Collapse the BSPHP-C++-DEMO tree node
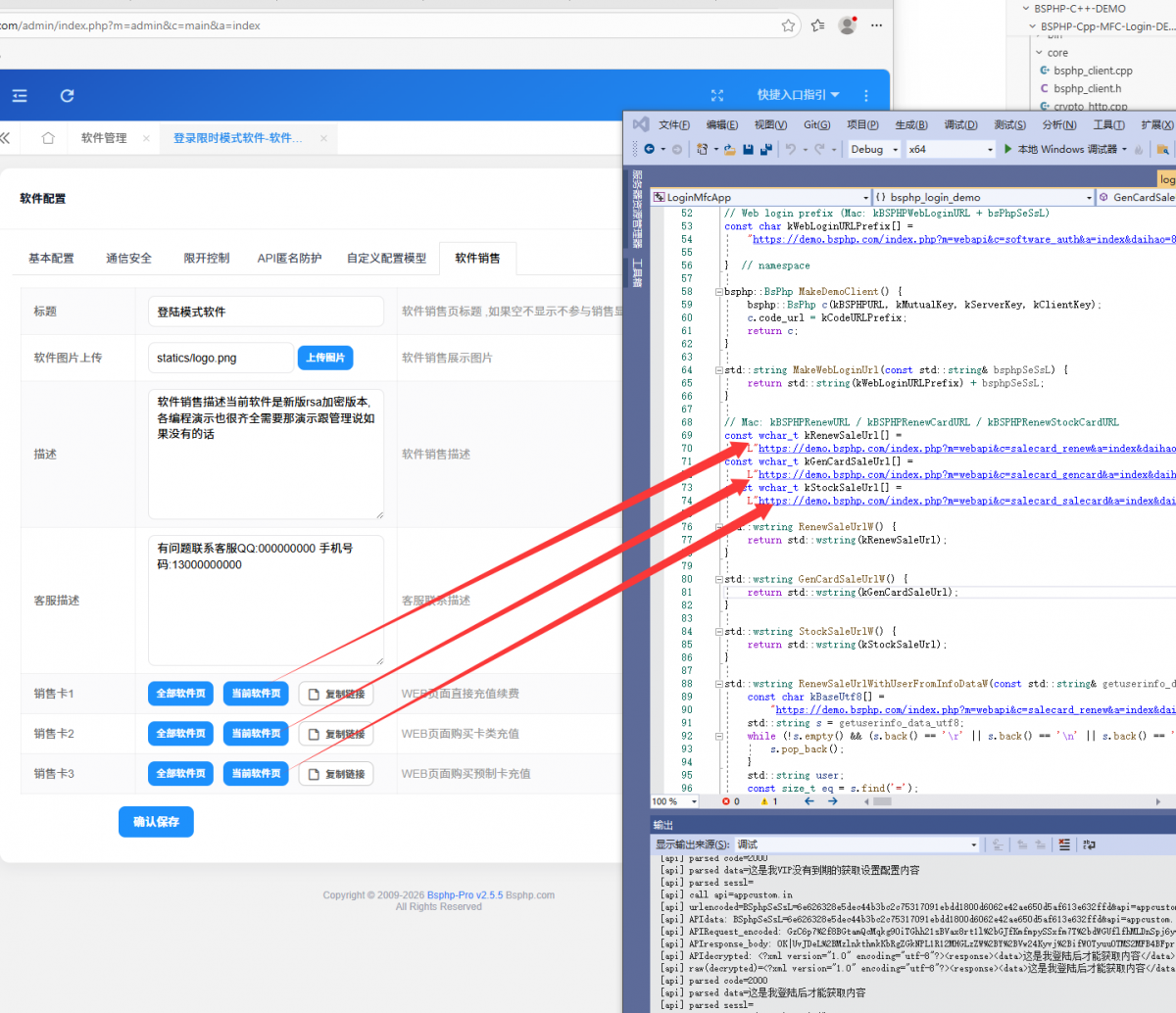Screen dimensions: 1176x1013 (1026, 9)
